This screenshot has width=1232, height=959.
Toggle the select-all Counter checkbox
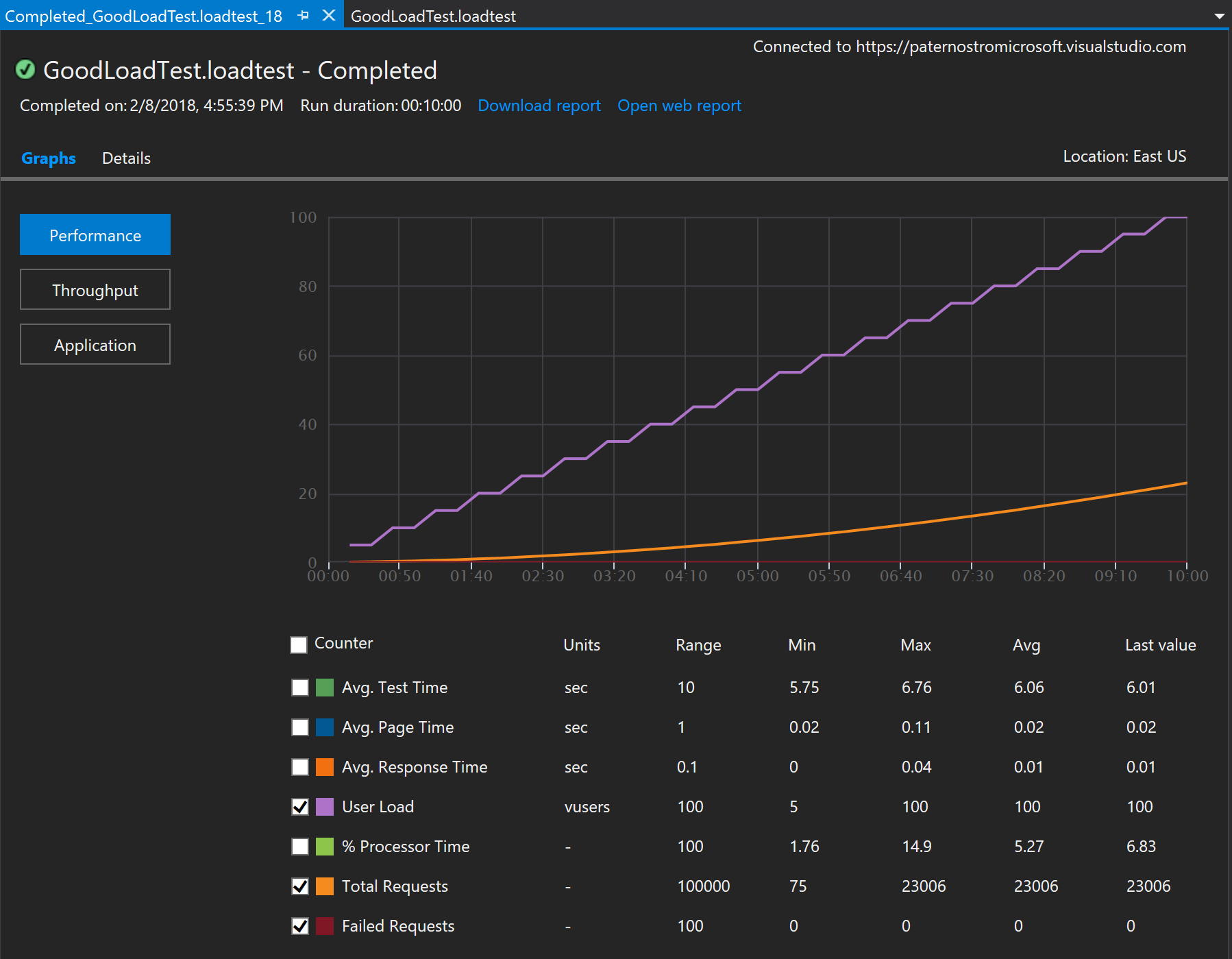pyautogui.click(x=299, y=644)
